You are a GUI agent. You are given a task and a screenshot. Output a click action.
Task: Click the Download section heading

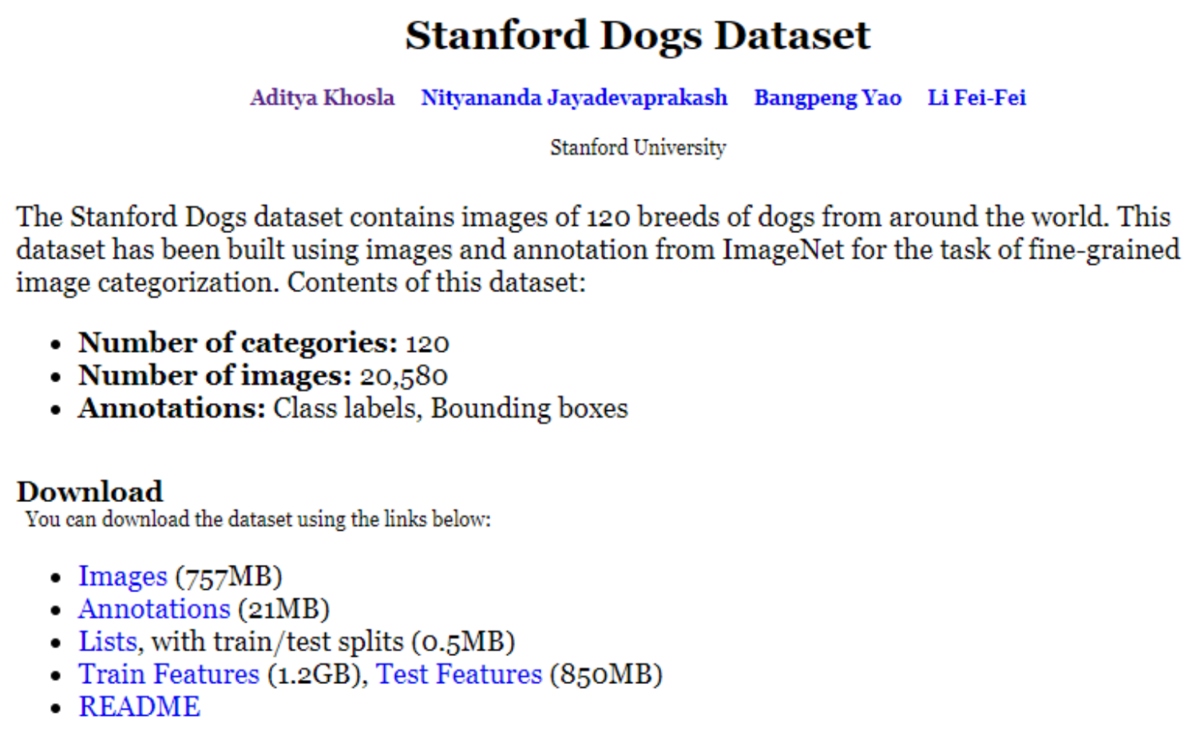coord(90,492)
